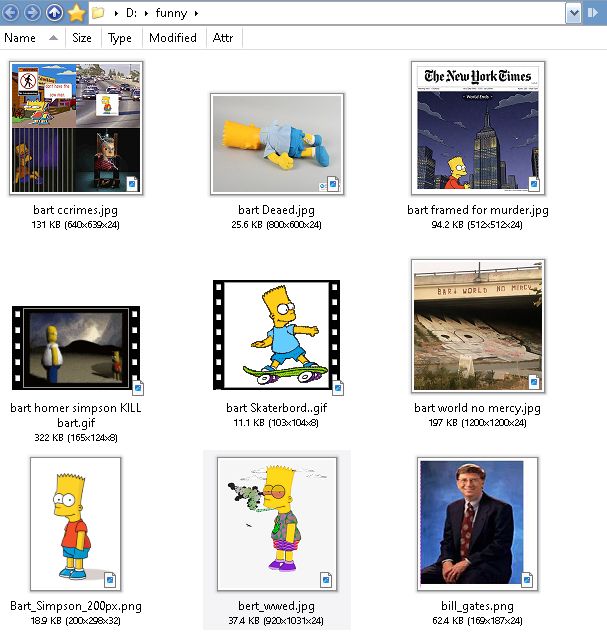This screenshot has height=636, width=607.
Task: Click size info 94.2 KB (512x512x24)
Action: coord(477,225)
